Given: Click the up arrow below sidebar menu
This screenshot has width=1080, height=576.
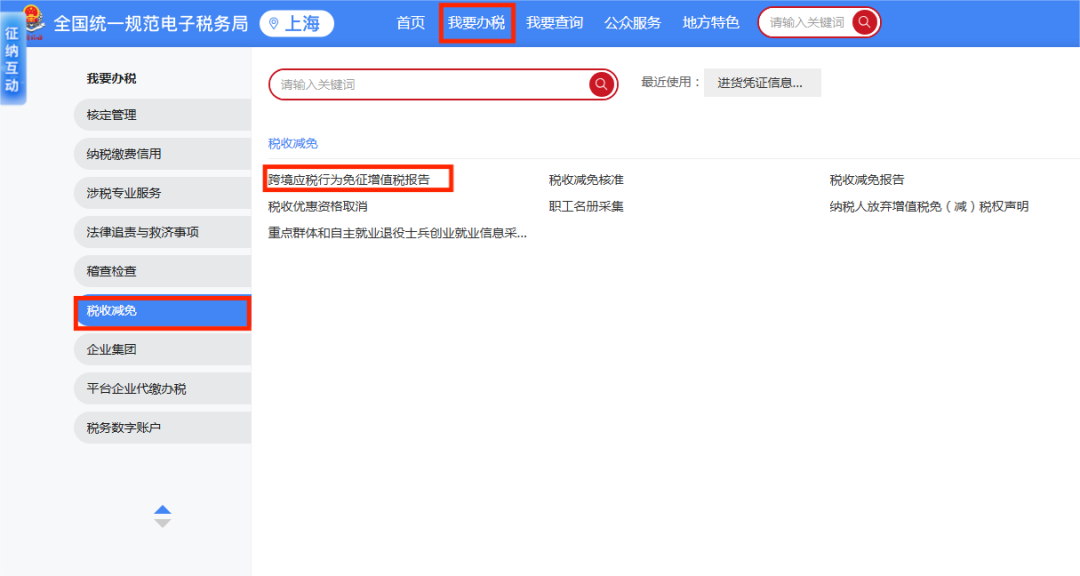Looking at the screenshot, I should point(162,510).
